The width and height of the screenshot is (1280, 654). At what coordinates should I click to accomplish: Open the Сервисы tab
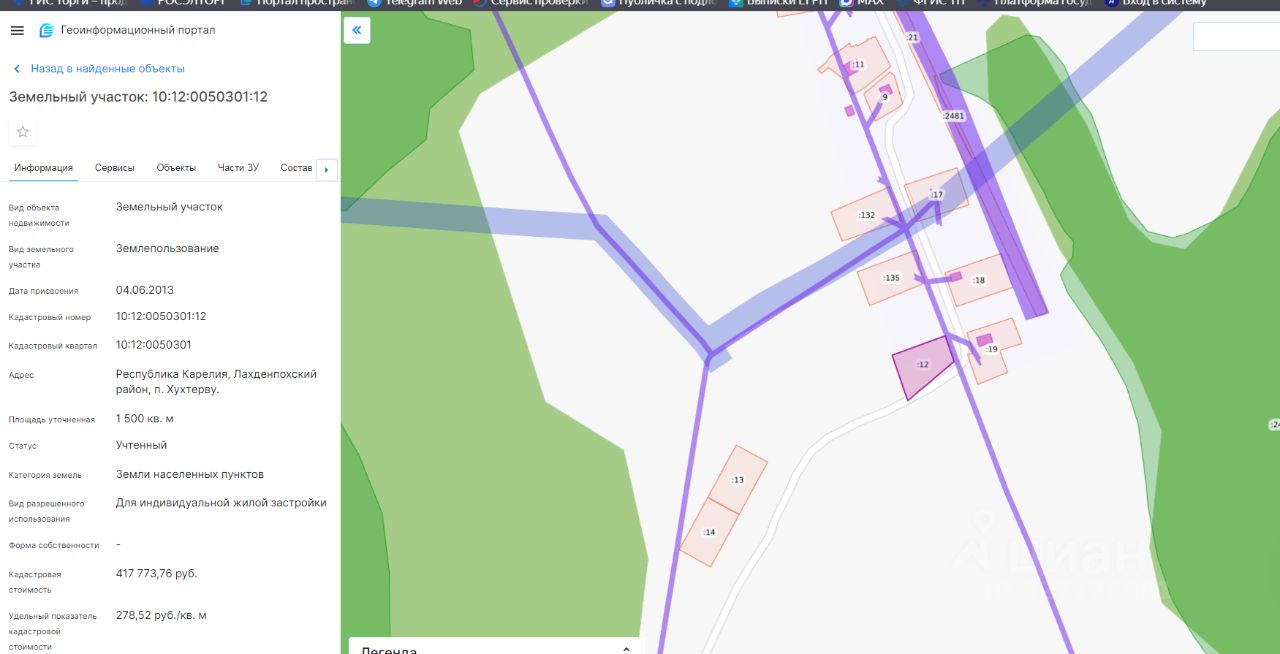[x=115, y=167]
